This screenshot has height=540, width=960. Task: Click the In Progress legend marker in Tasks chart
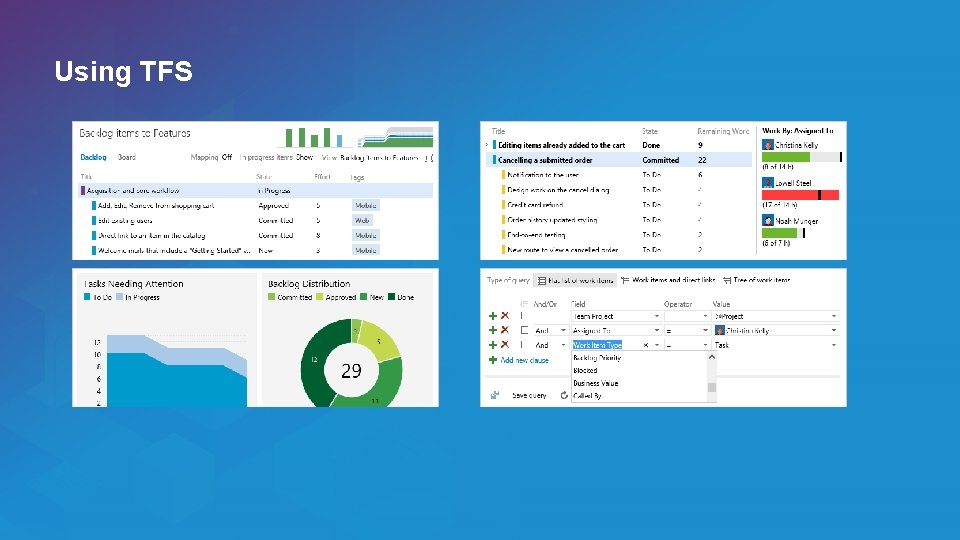coord(119,297)
